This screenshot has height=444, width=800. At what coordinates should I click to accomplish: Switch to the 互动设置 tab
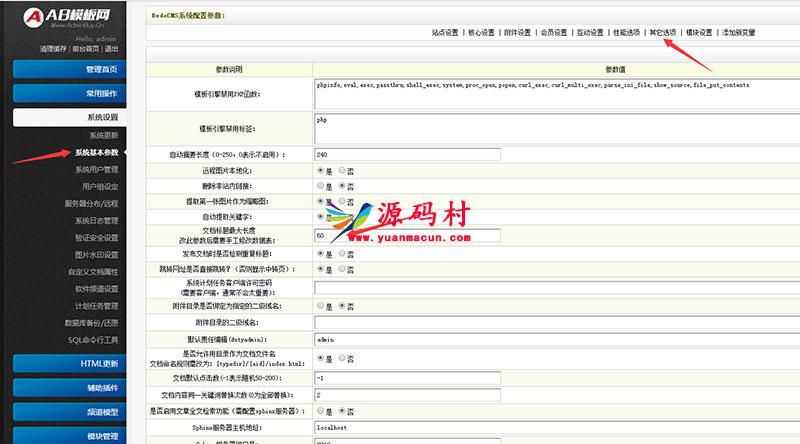pos(590,32)
